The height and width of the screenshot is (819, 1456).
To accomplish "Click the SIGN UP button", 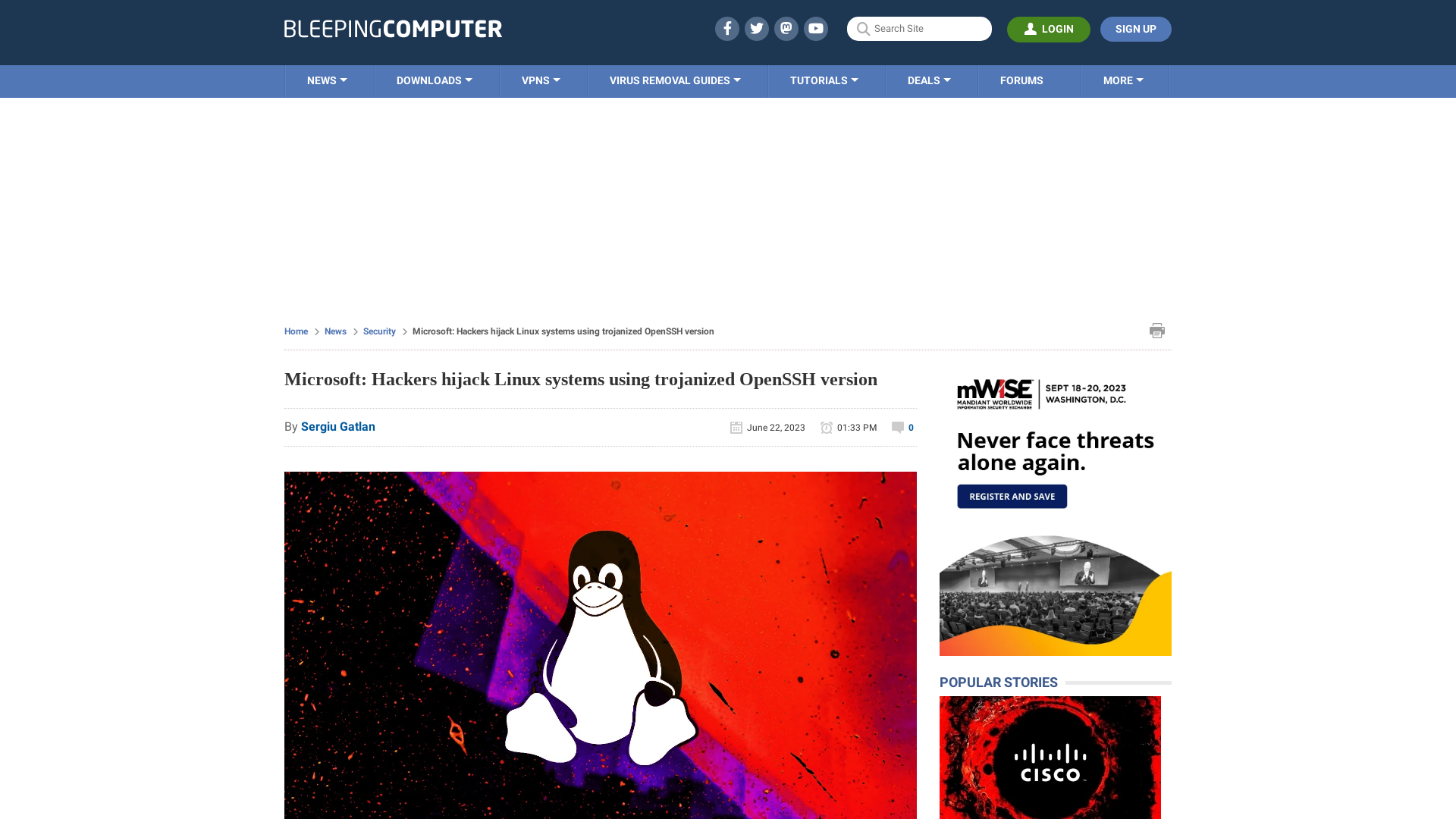I will [x=1135, y=29].
